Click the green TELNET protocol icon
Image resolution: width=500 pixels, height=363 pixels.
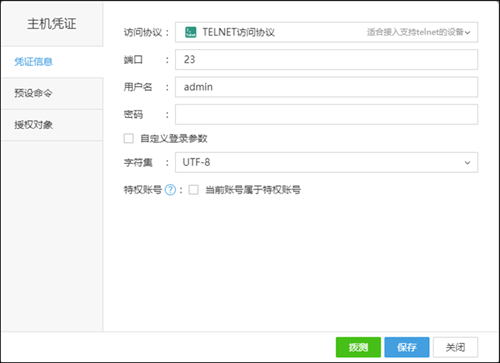pos(191,32)
